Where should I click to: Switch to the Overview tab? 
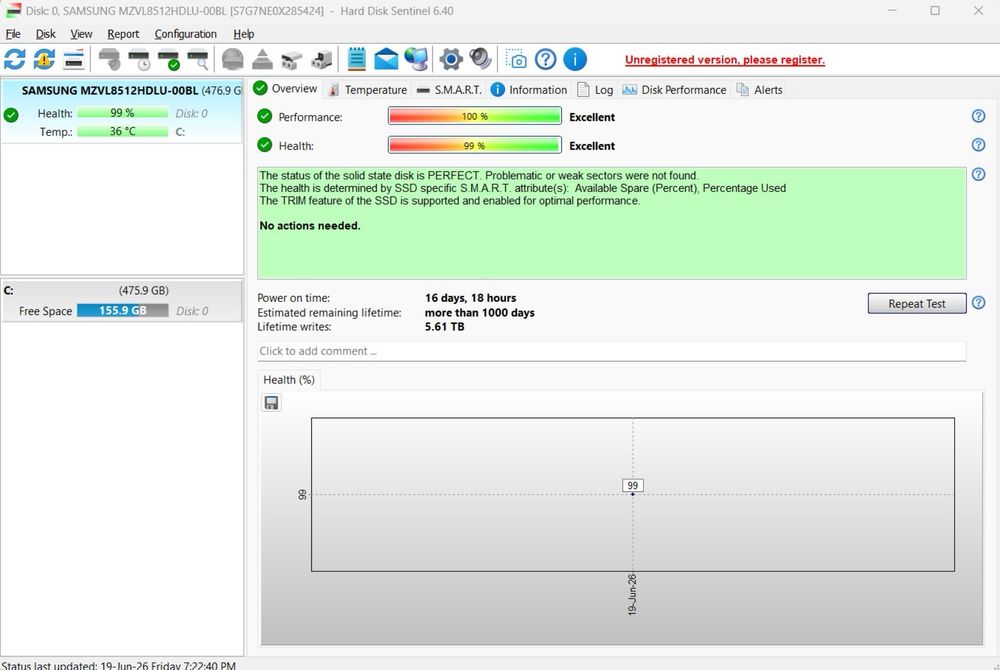pyautogui.click(x=286, y=89)
